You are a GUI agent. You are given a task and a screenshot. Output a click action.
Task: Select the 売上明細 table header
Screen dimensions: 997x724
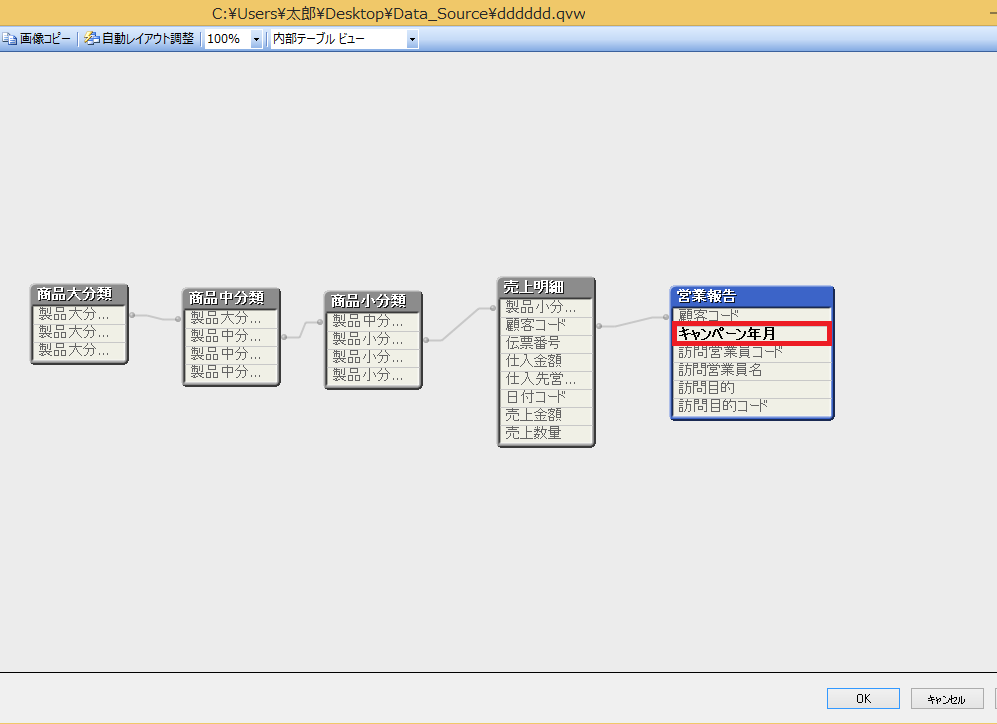(x=546, y=287)
